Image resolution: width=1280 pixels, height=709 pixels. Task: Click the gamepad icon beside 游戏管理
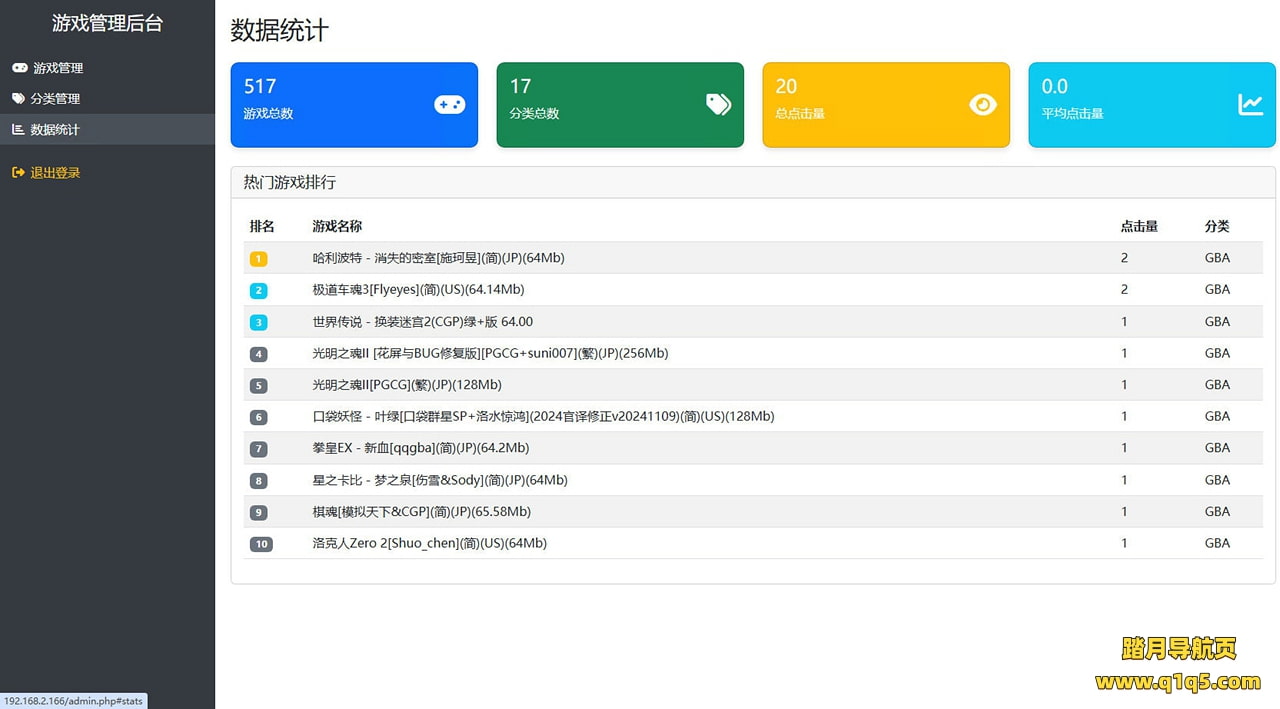[x=20, y=68]
